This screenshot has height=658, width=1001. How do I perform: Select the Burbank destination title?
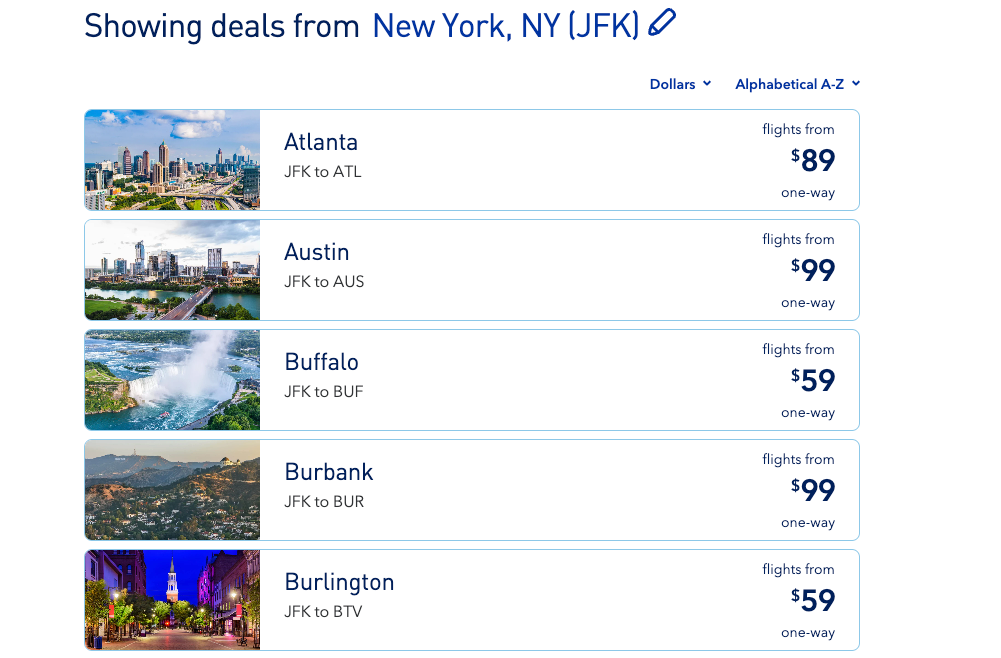(x=329, y=472)
